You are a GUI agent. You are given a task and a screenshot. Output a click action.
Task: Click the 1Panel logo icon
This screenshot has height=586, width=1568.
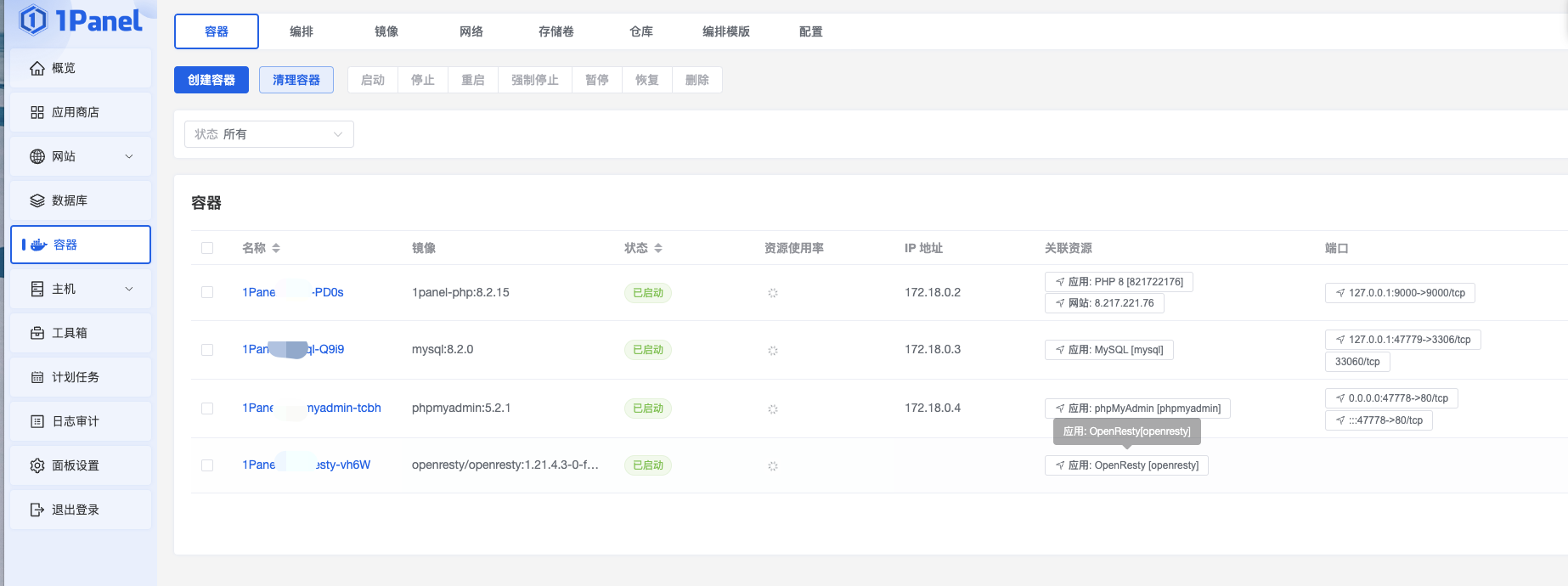pos(33,20)
